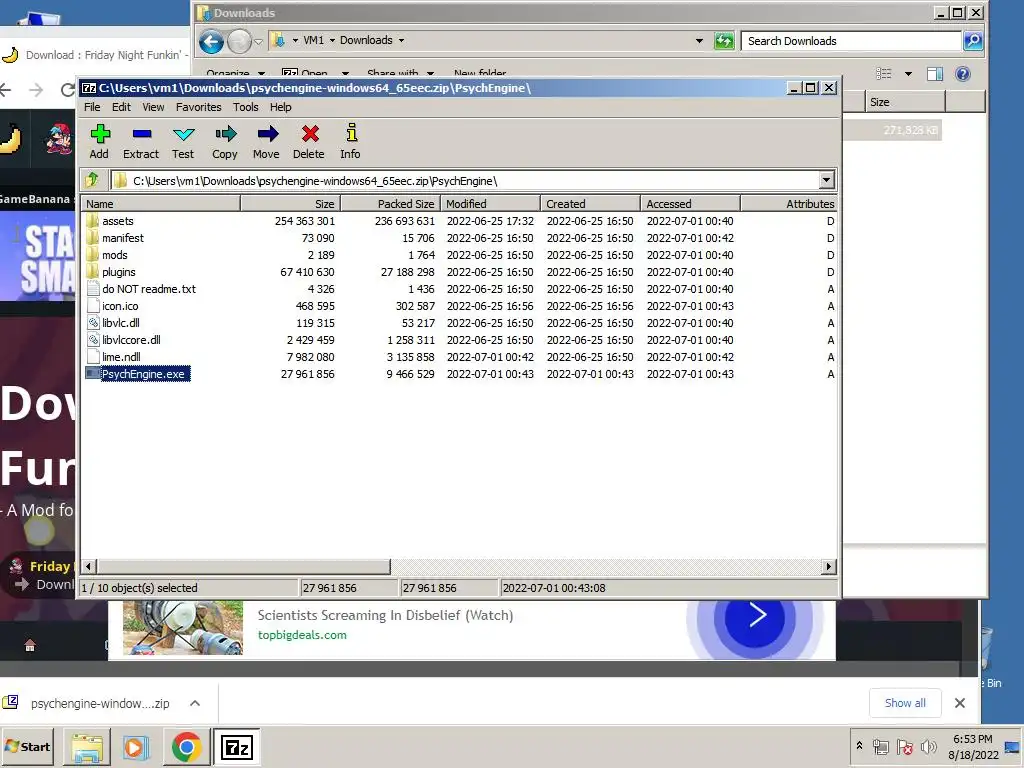Open the 7-Zip address path dropdown
The image size is (1024, 768).
point(826,180)
